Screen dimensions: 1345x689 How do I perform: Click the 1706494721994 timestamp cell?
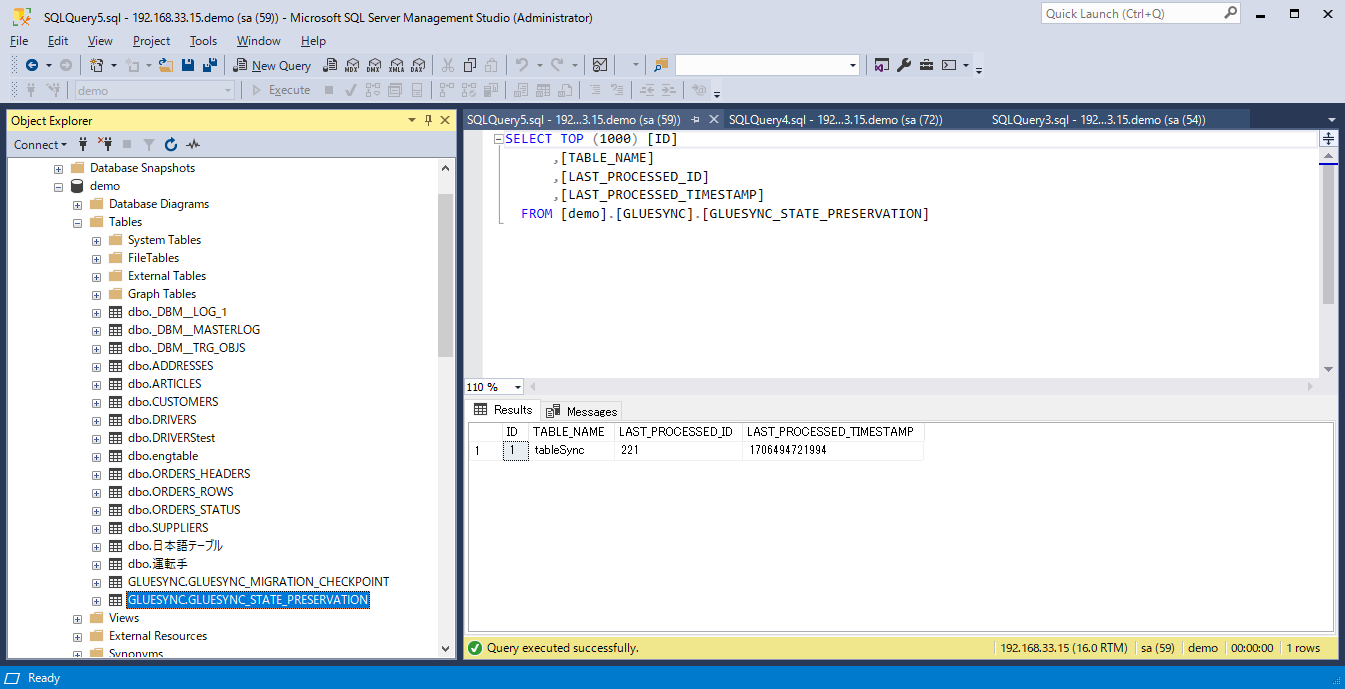(832, 451)
